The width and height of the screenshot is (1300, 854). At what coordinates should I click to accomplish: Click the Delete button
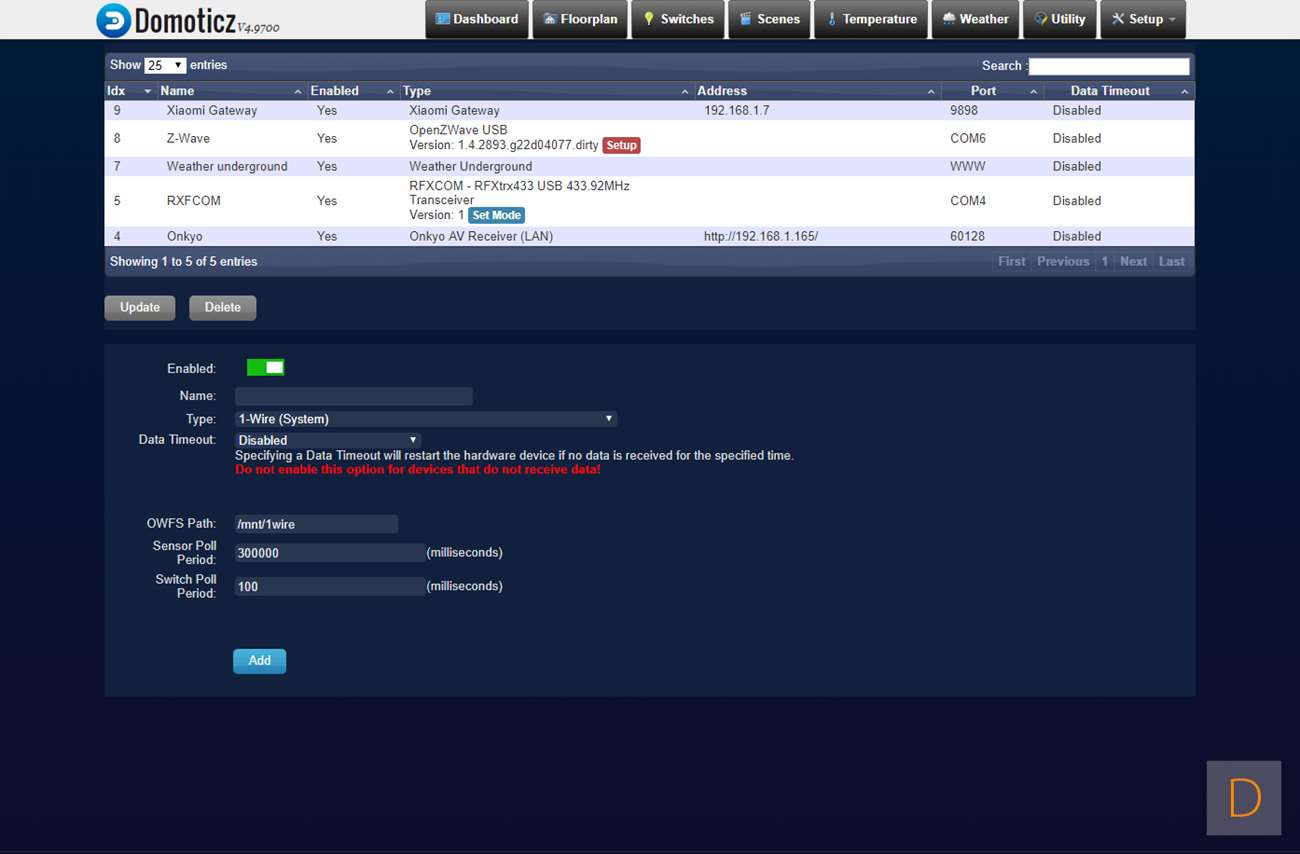click(x=222, y=308)
